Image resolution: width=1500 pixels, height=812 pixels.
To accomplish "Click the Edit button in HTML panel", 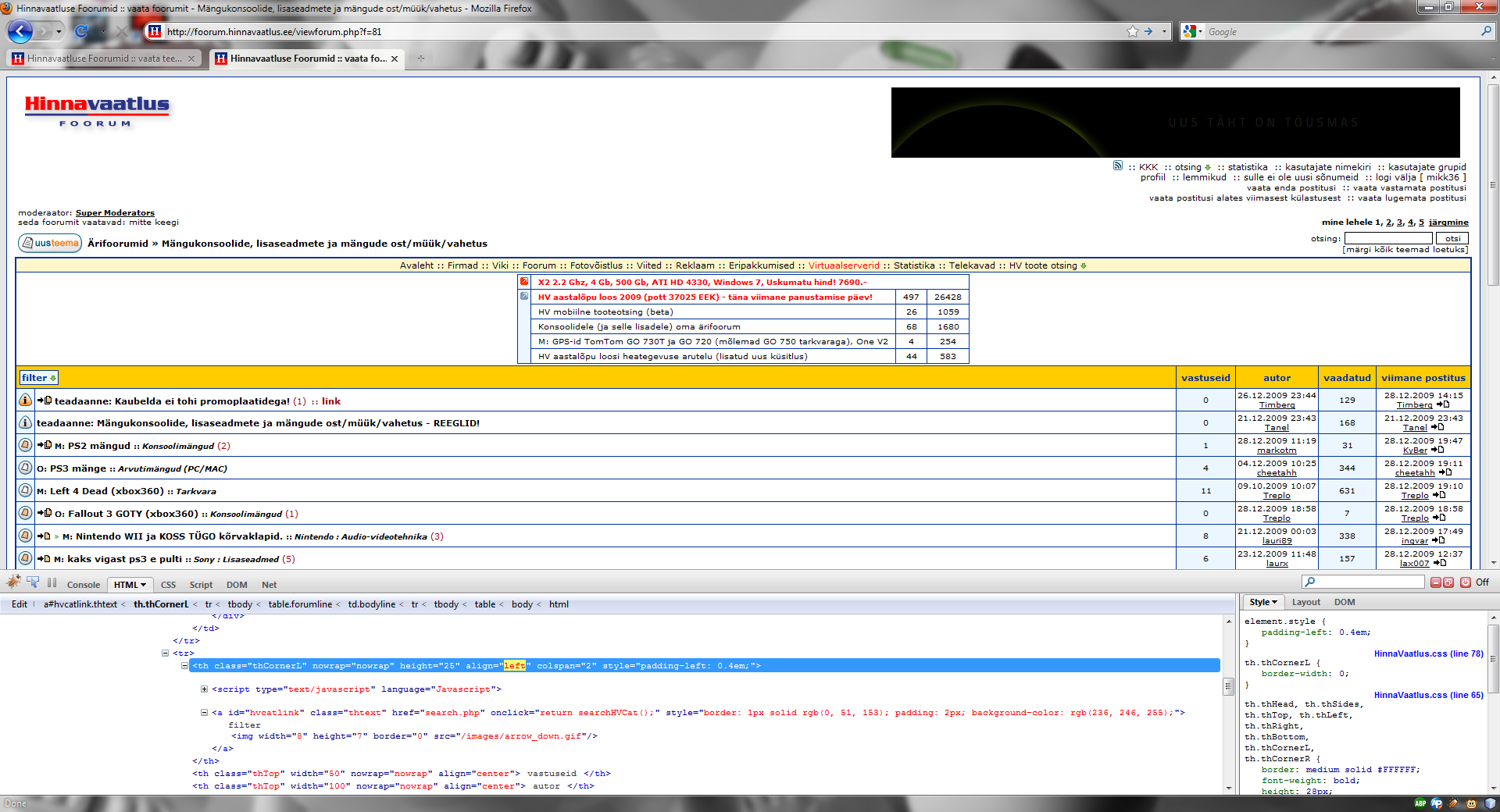I will (x=20, y=604).
